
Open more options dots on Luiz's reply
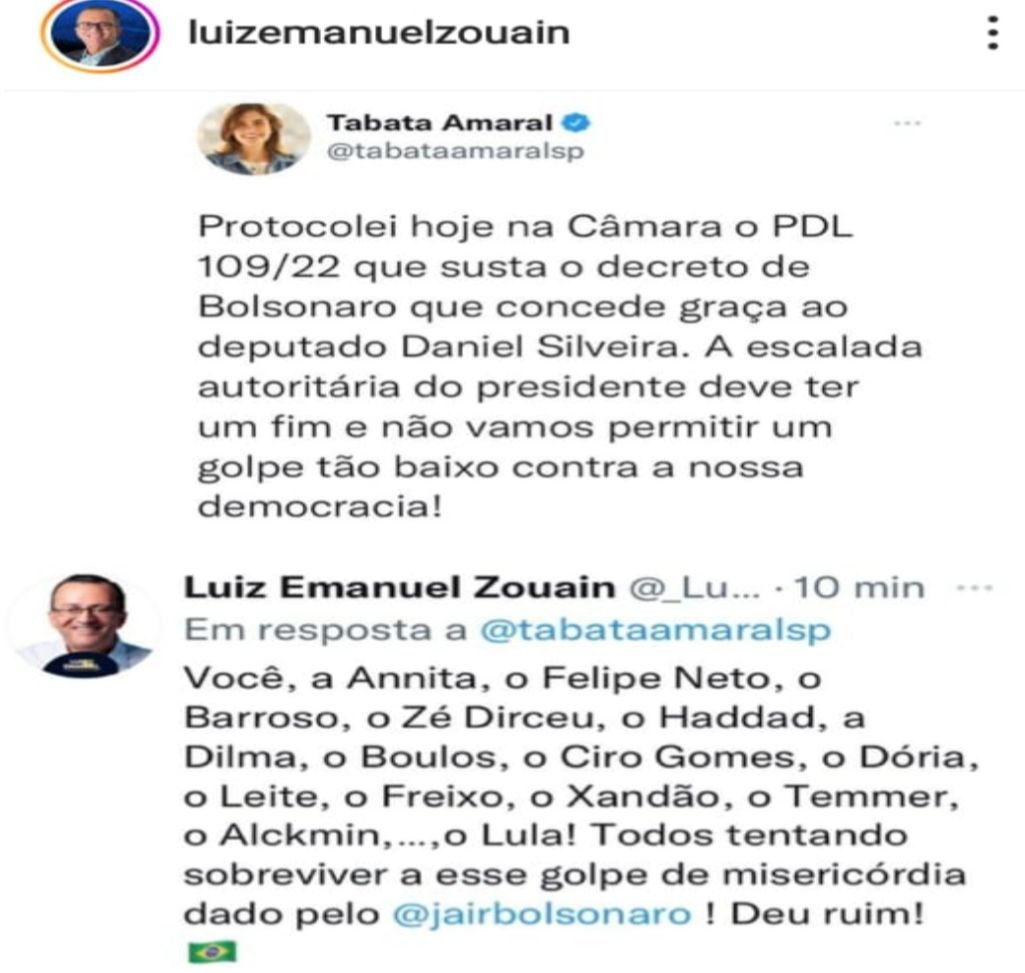(975, 588)
